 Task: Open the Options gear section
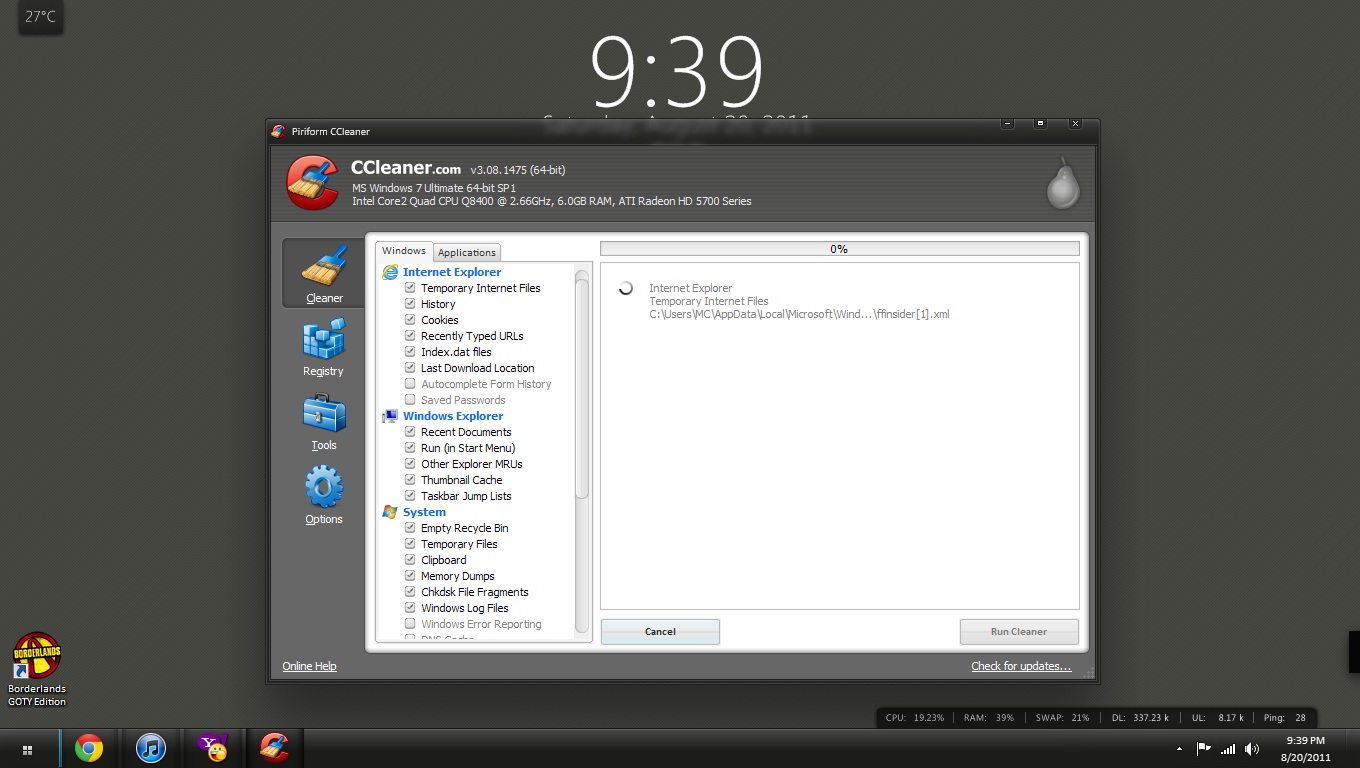[x=323, y=495]
